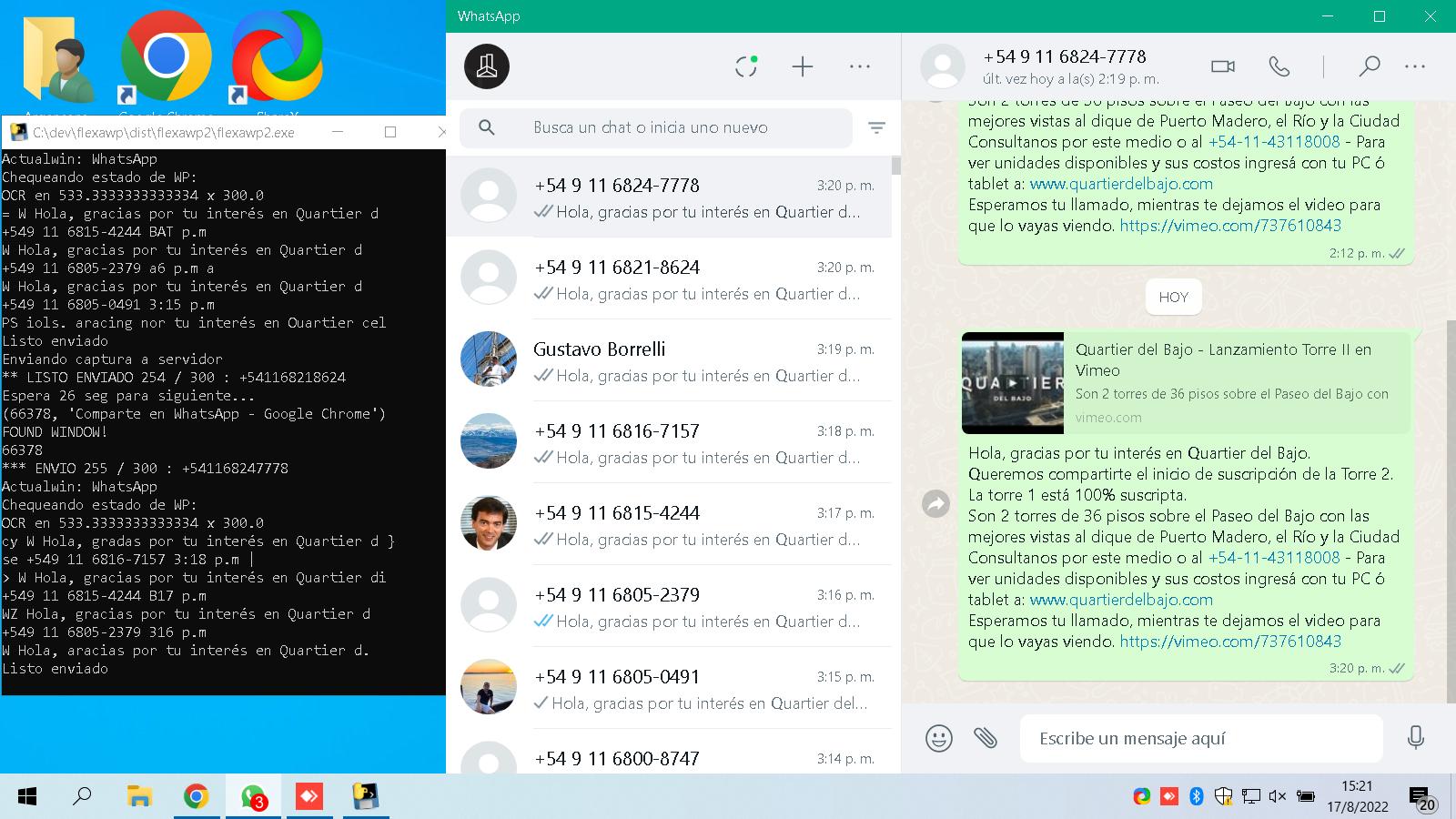Screen dimensions: 1456x819
Task: Open File Explorer from taskbar
Action: (139, 797)
